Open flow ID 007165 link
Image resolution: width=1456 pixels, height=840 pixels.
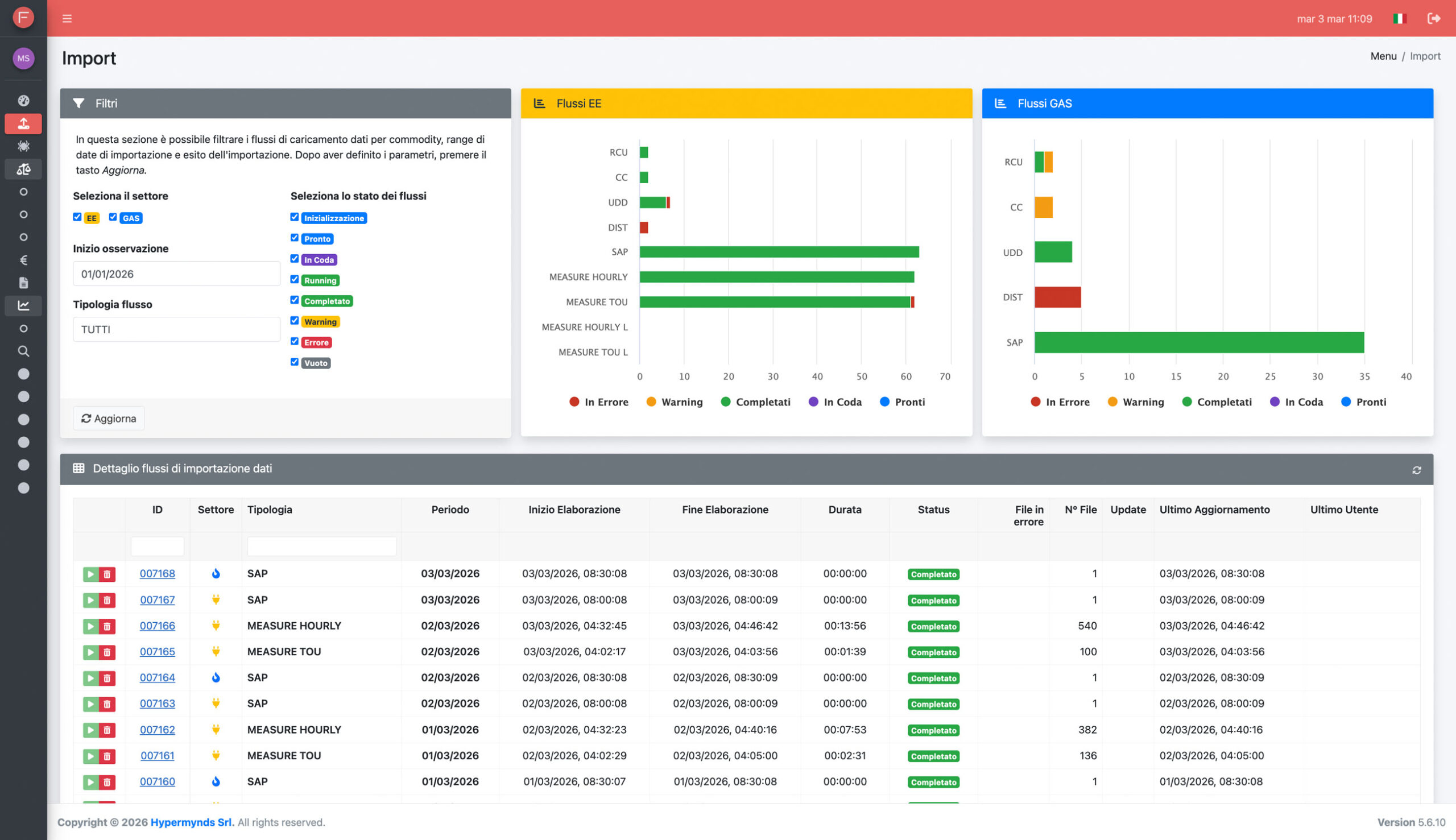157,652
